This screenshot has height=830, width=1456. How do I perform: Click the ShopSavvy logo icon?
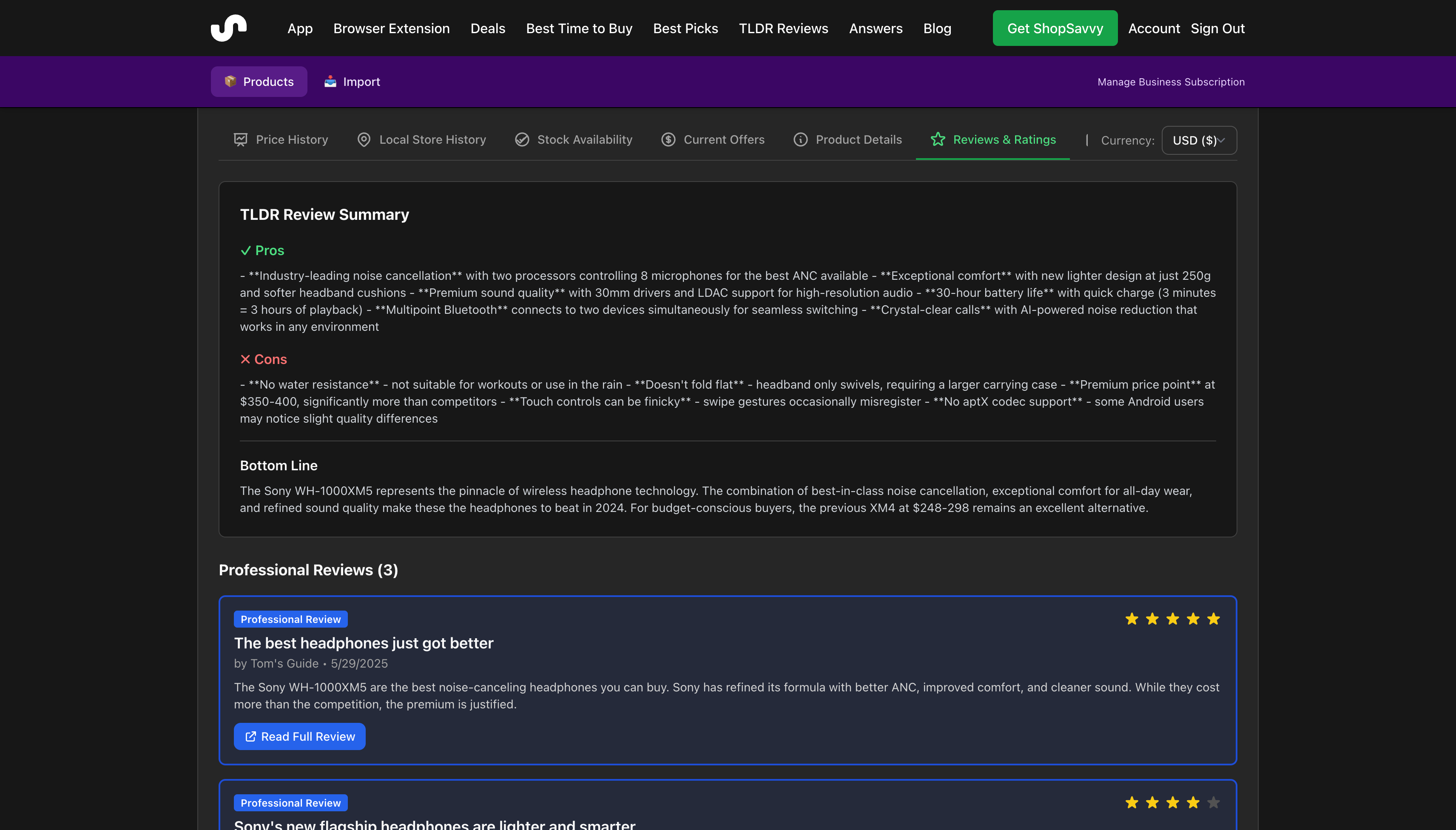229,28
